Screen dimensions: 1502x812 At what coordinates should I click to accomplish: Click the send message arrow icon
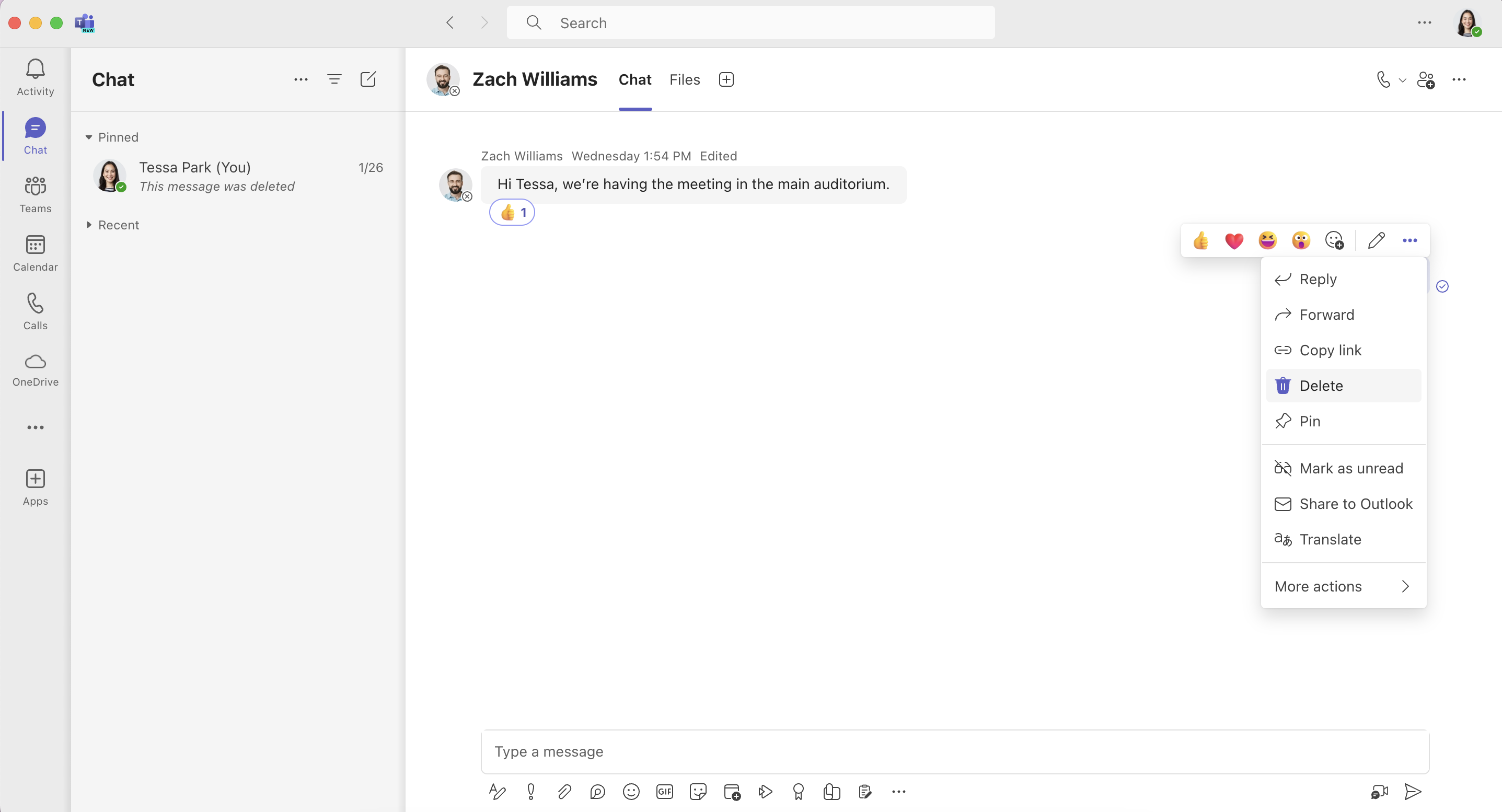pyautogui.click(x=1412, y=791)
